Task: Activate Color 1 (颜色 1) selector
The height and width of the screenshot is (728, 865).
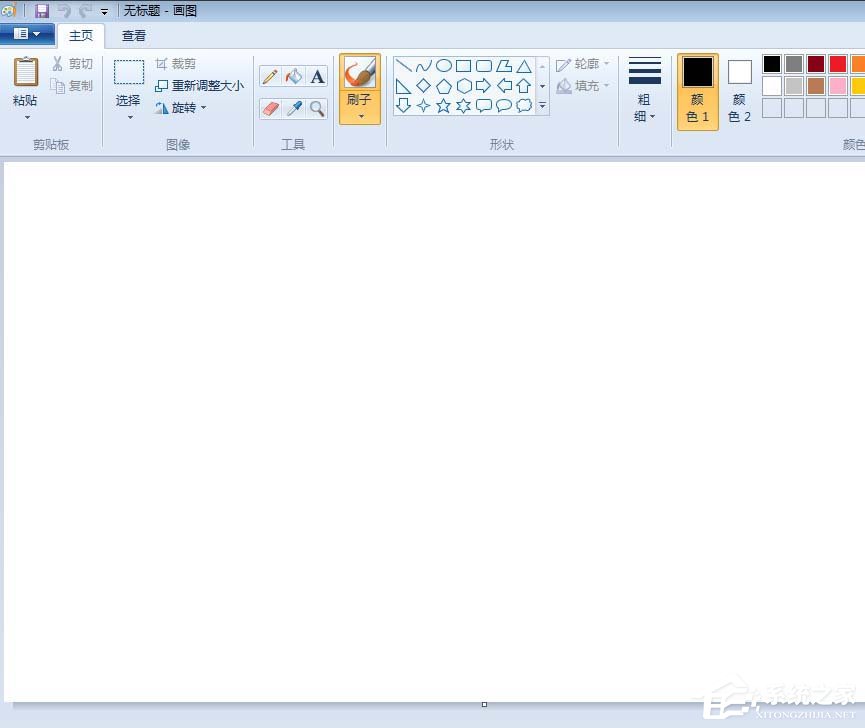Action: pos(698,92)
